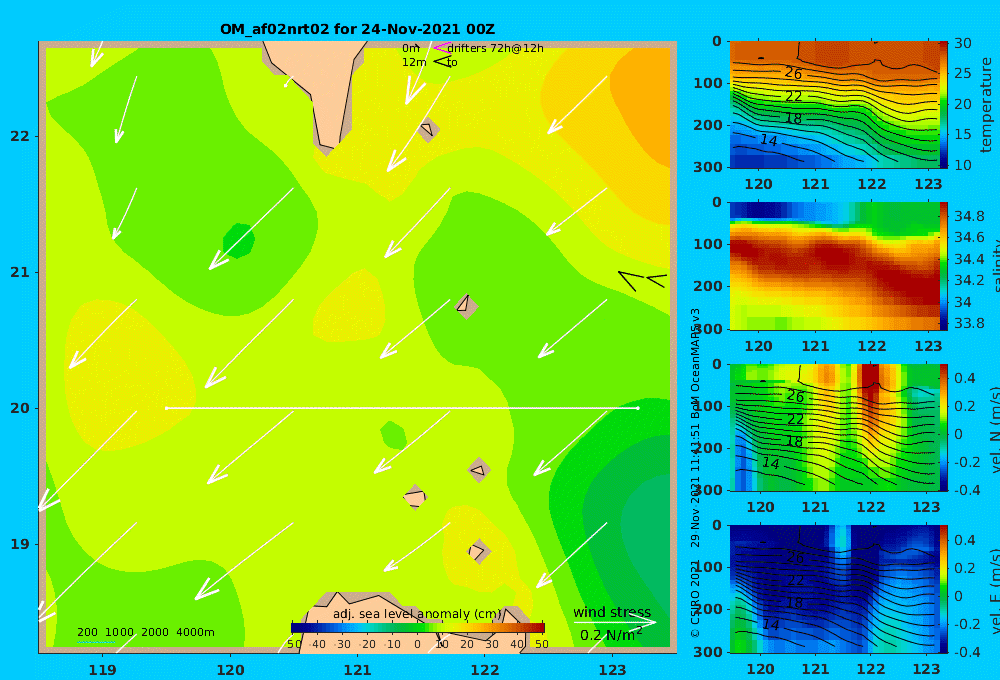
Task: Click the '1000' bathymetry legend label
Action: 119,632
